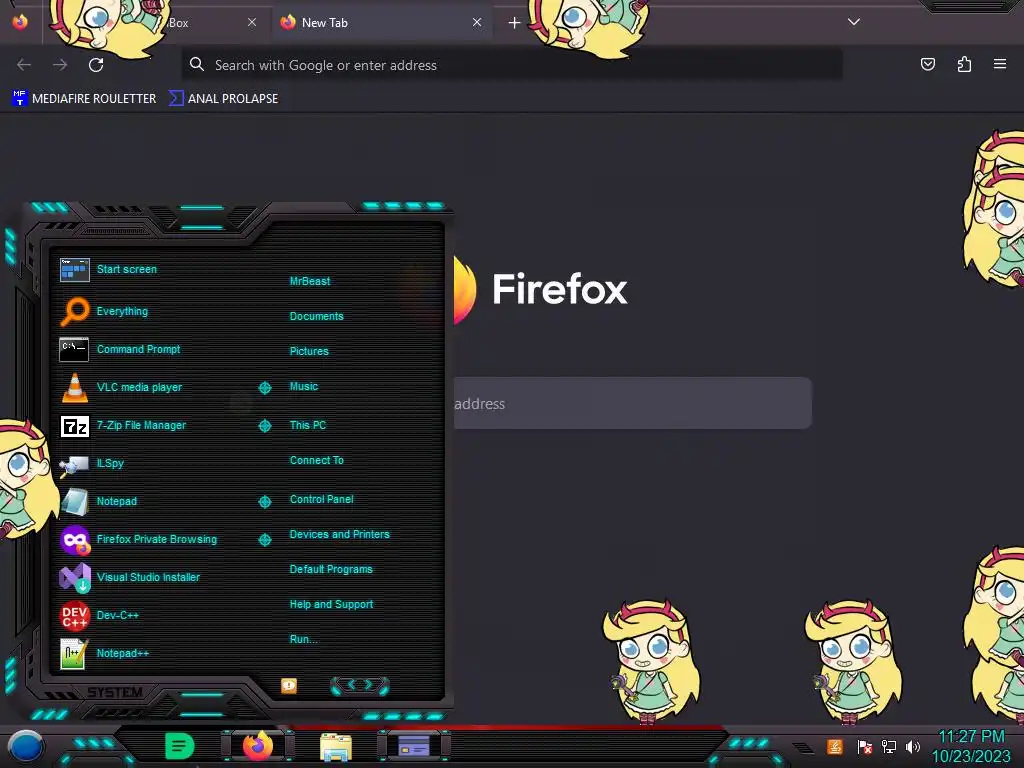The width and height of the screenshot is (1024, 768).
Task: Click the volume speaker tray icon
Action: tap(913, 746)
